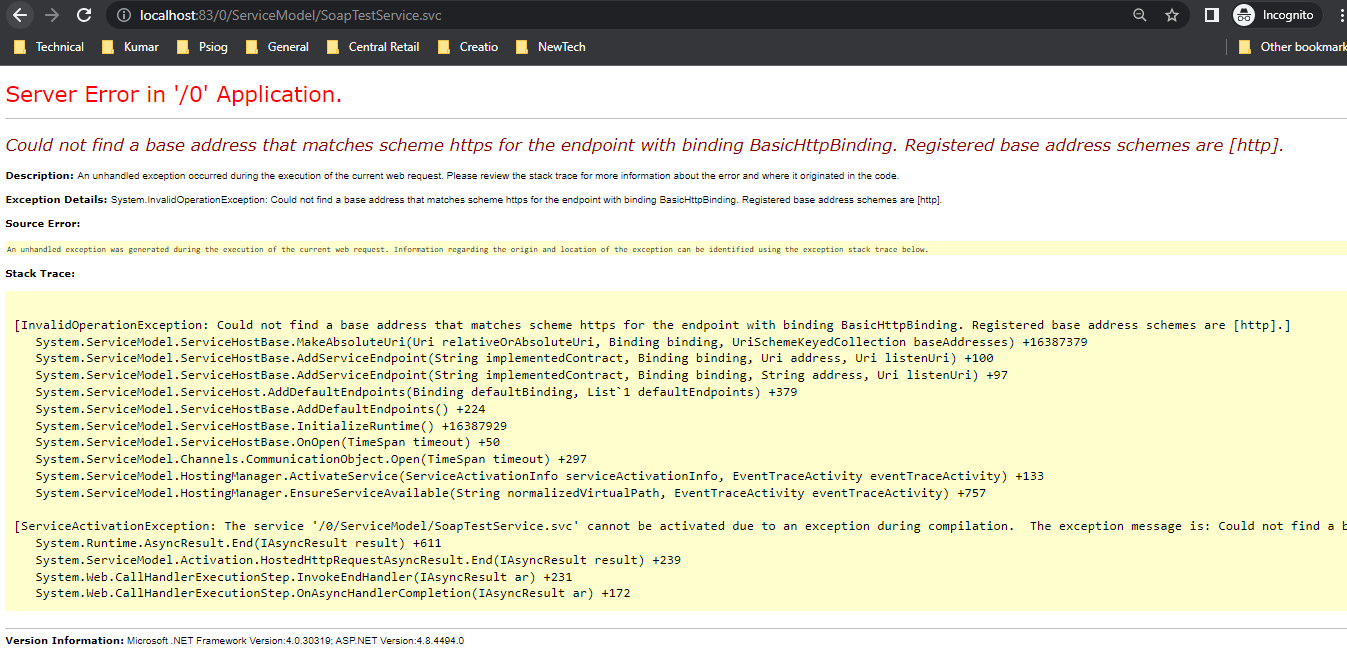The width and height of the screenshot is (1347, 653).
Task: Click the OnAsyncHandlerCompletion +172 line
Action: click(x=333, y=594)
